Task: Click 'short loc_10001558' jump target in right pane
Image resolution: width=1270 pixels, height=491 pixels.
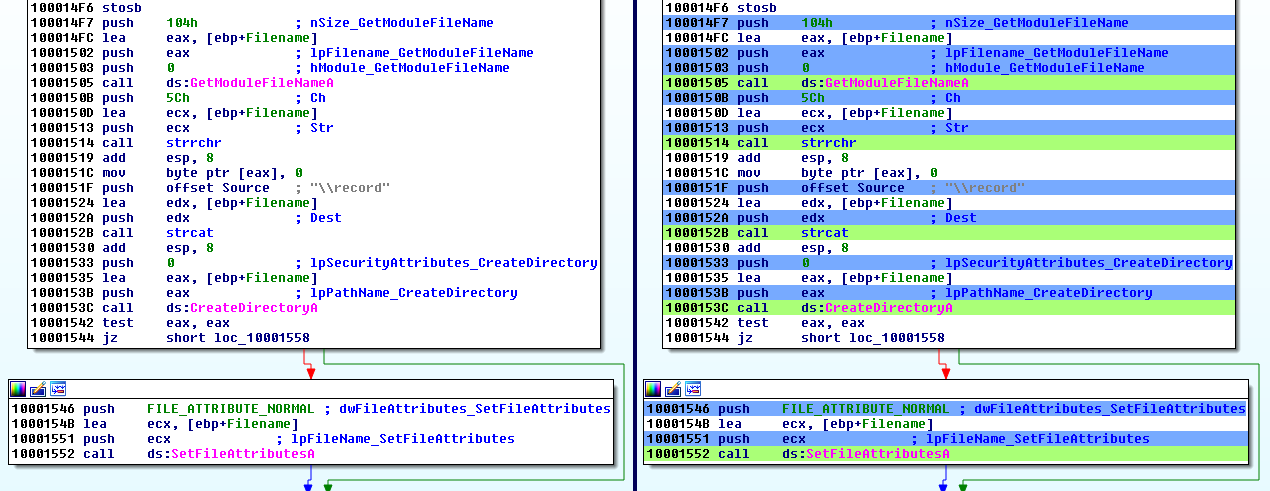Action: 873,338
